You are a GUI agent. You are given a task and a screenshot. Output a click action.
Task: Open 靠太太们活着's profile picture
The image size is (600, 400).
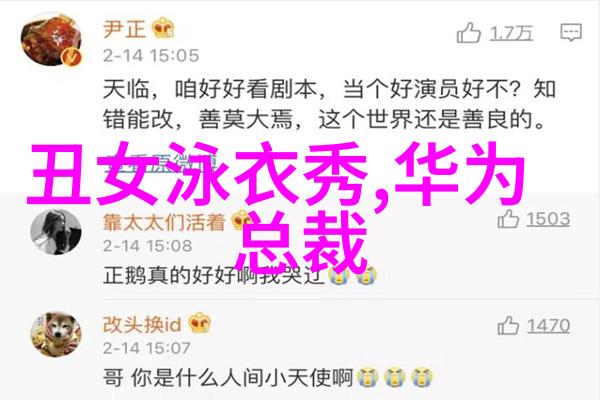coord(56,232)
